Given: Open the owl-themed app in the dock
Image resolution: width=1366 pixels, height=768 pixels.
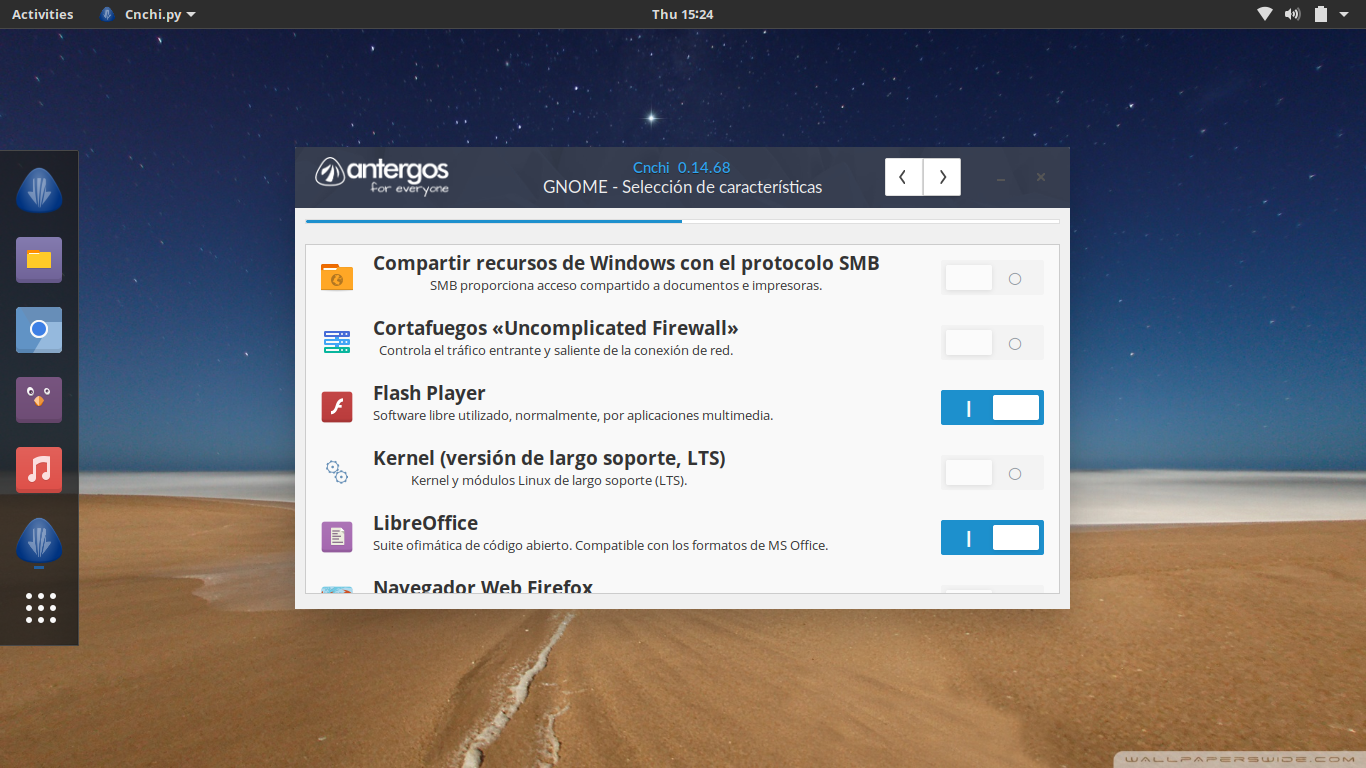Looking at the screenshot, I should tap(39, 400).
